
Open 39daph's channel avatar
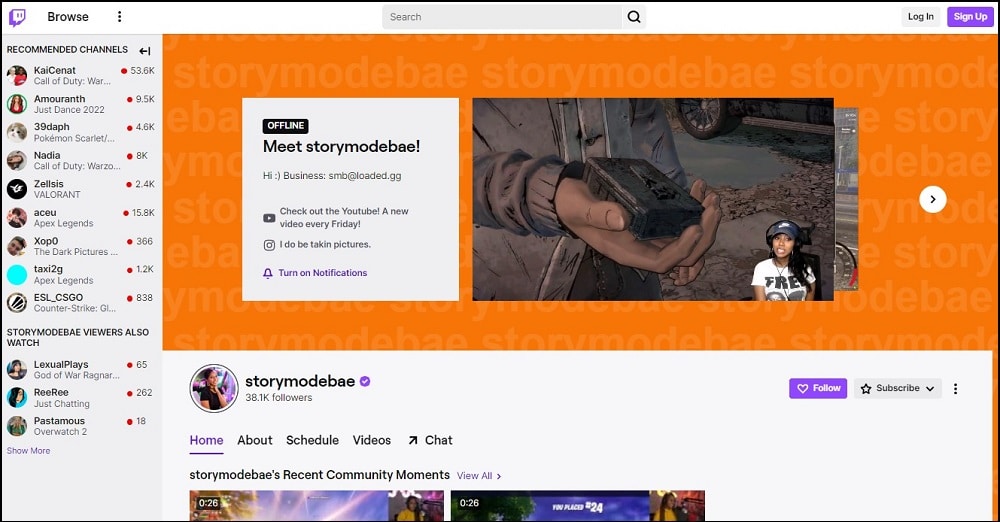point(17,132)
